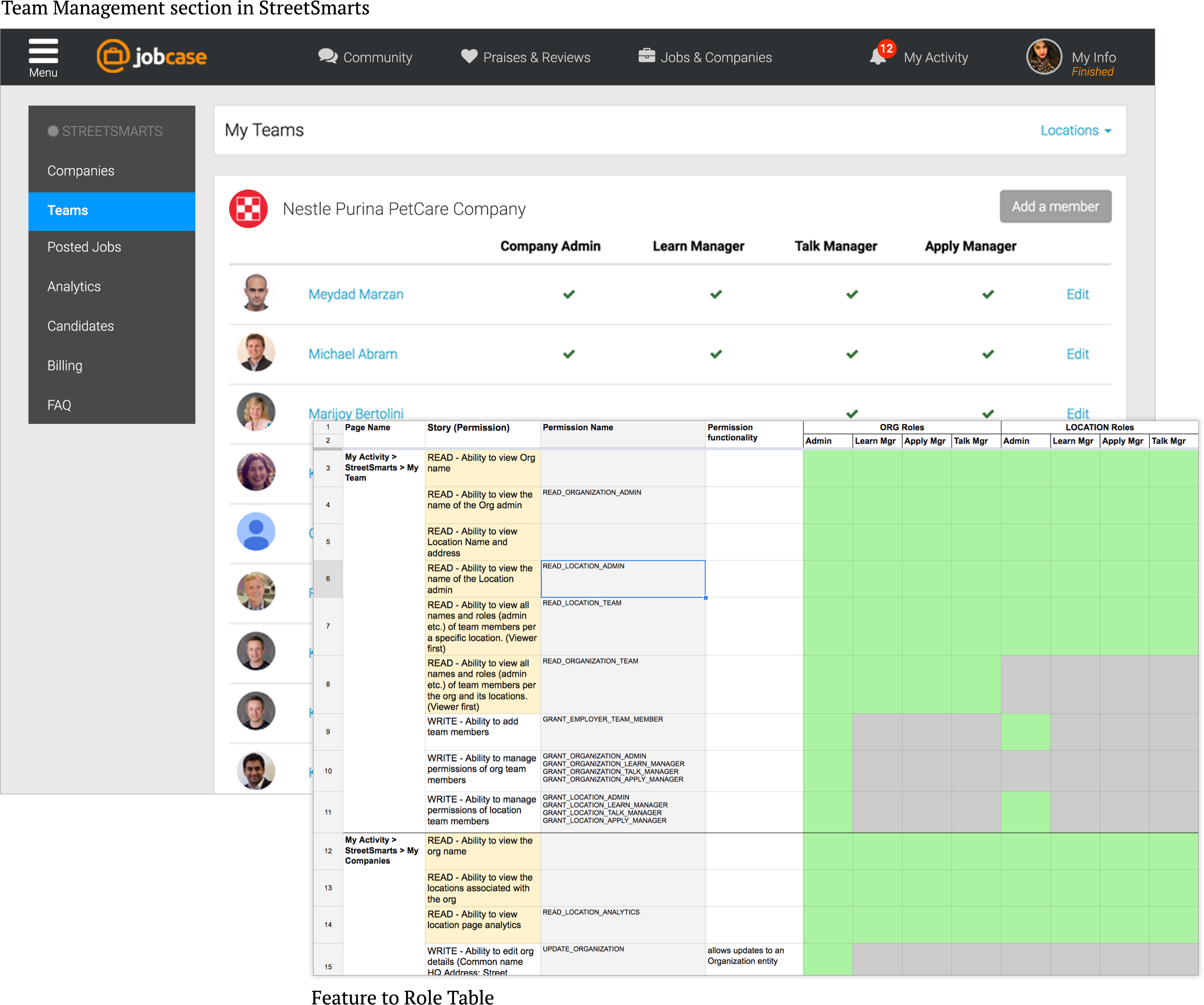
Task: Open Marijoy Bertolini's profile photo
Action: click(256, 412)
